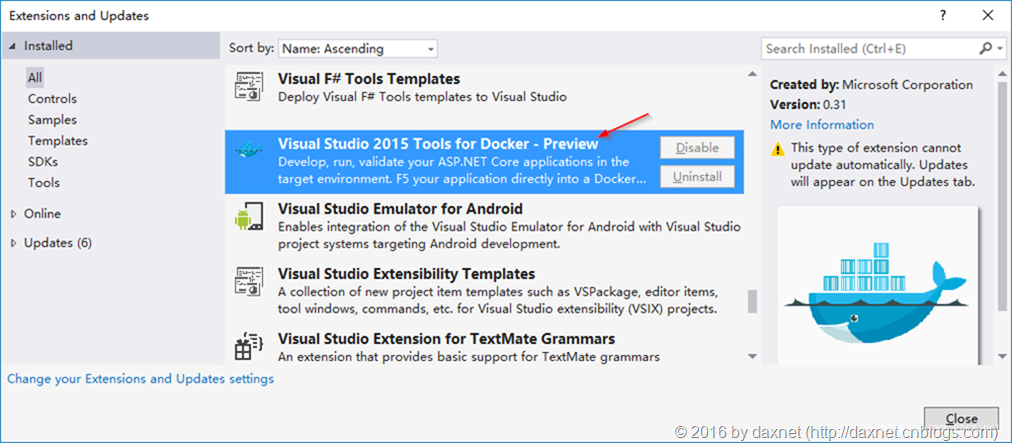
Task: Open Change your Extensions and Updates settings
Action: 141,378
